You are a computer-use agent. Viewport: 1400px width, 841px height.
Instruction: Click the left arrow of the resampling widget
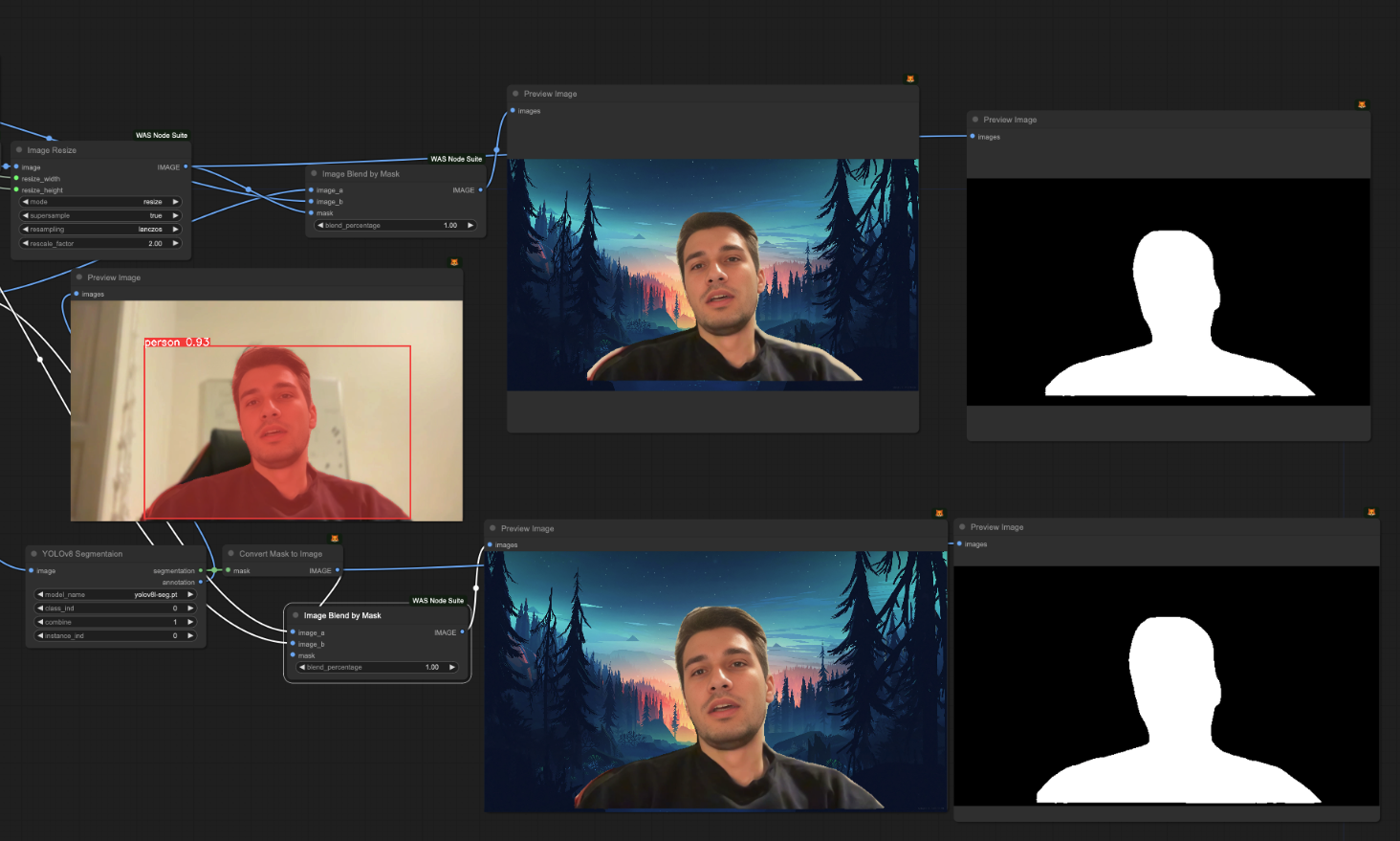point(26,230)
